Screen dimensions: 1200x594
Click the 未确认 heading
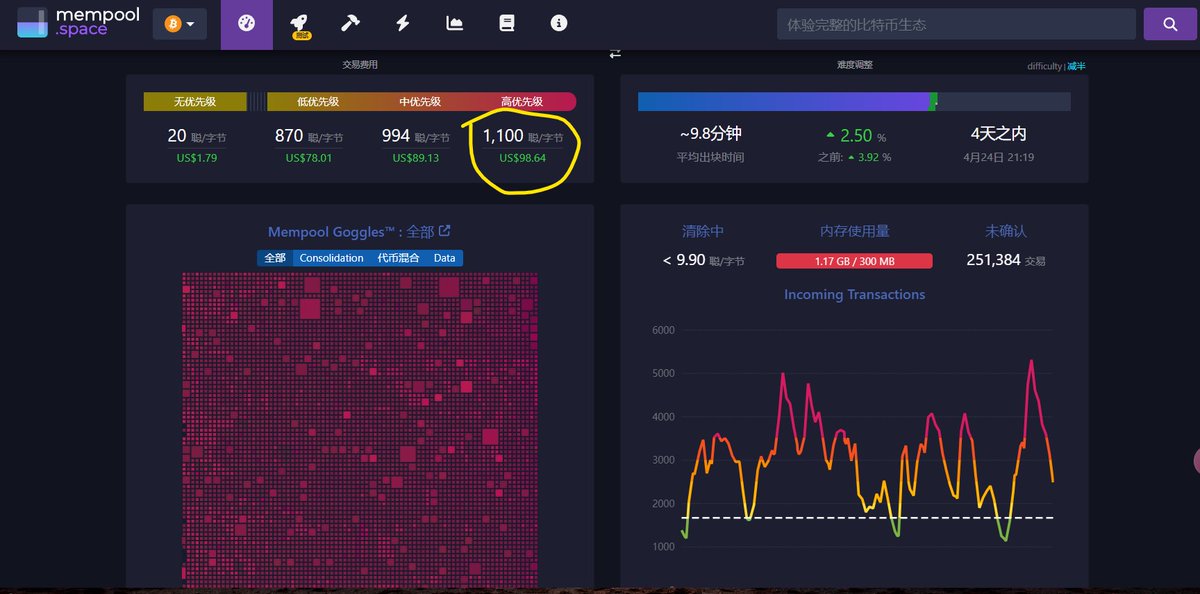tap(1005, 231)
